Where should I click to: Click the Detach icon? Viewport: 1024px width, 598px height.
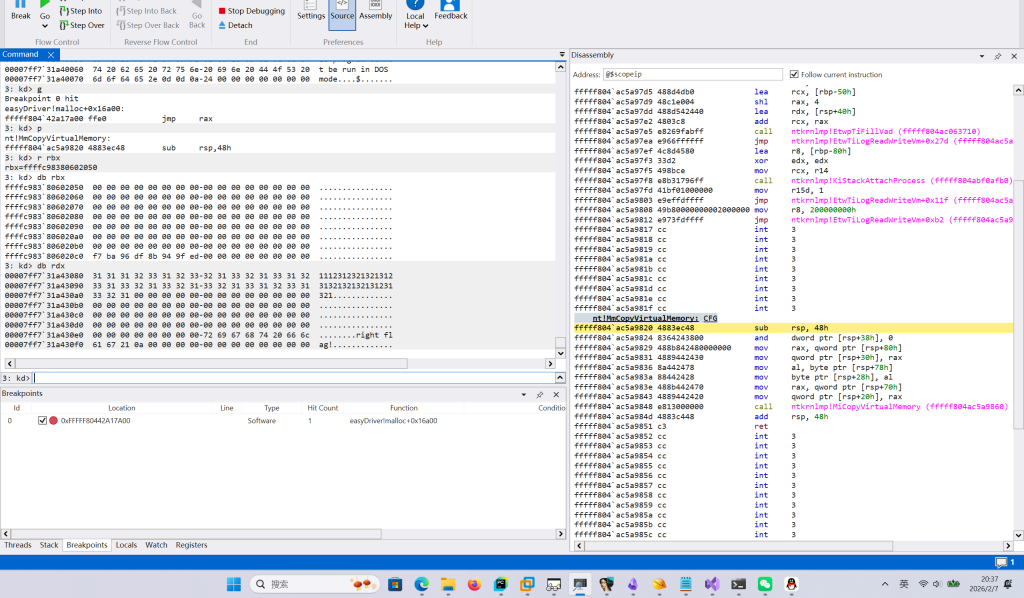click(223, 25)
